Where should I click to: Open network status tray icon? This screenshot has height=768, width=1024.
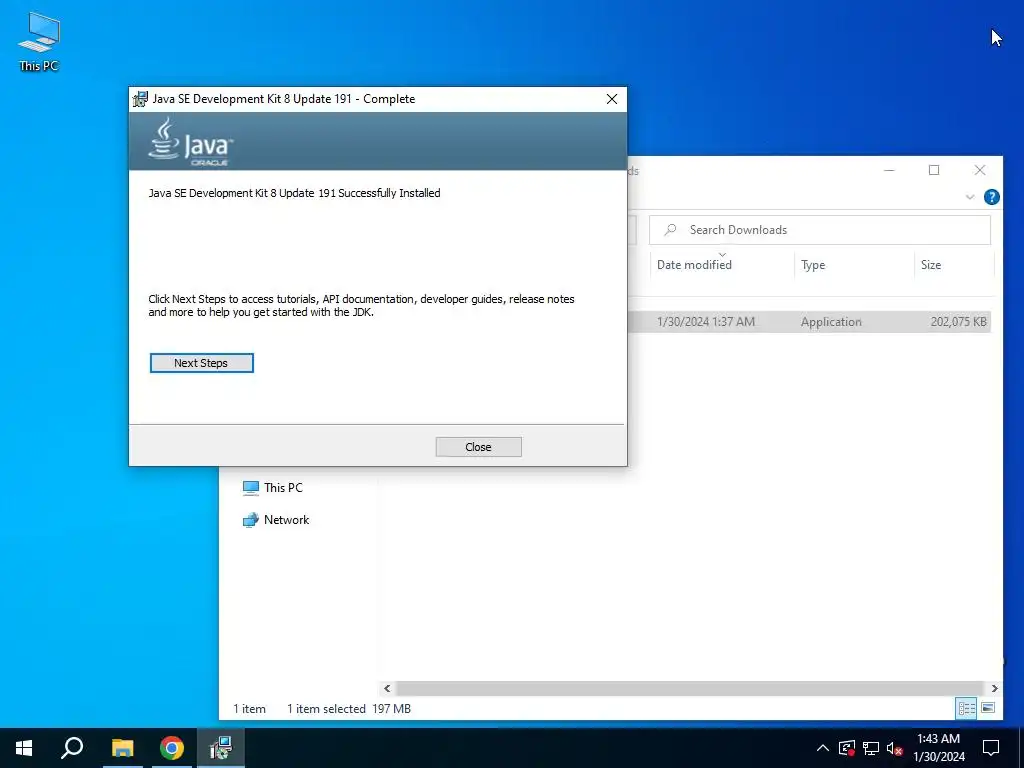871,748
